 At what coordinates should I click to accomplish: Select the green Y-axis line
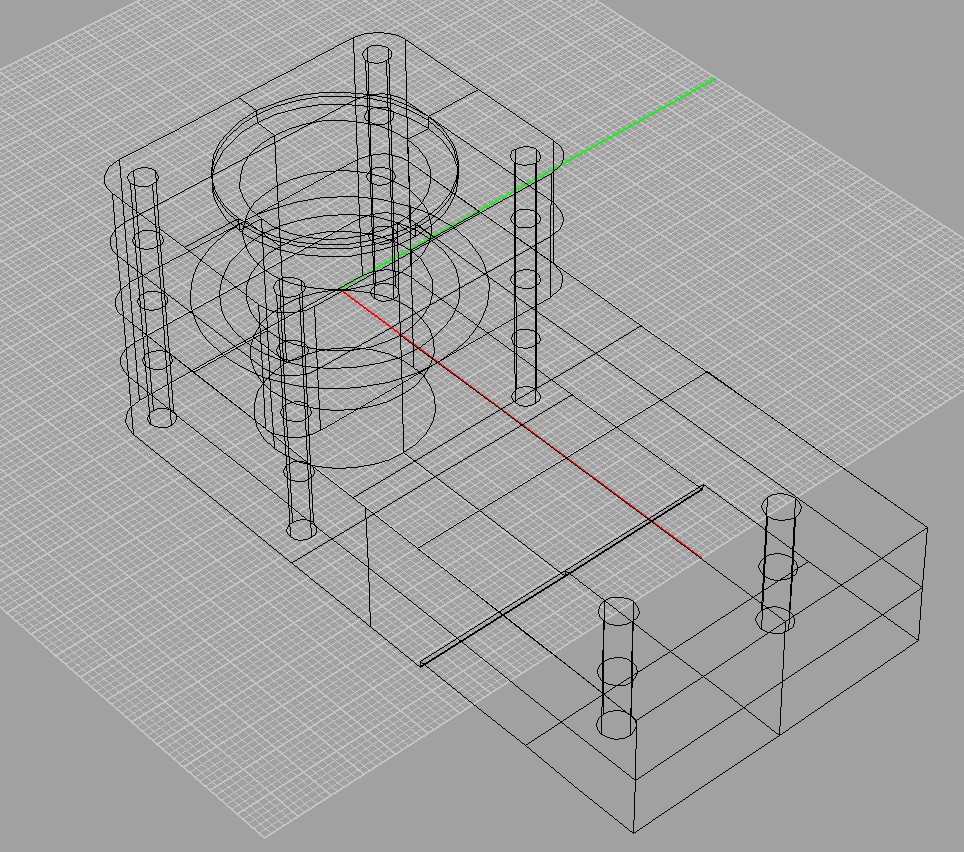coord(528,184)
